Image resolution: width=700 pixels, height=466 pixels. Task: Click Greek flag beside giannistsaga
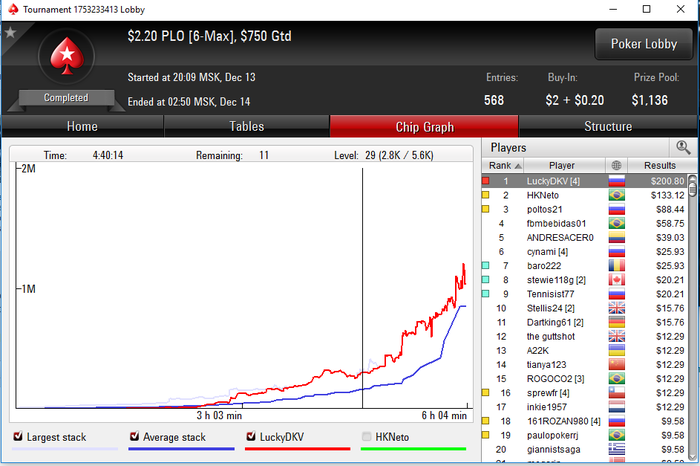click(617, 449)
